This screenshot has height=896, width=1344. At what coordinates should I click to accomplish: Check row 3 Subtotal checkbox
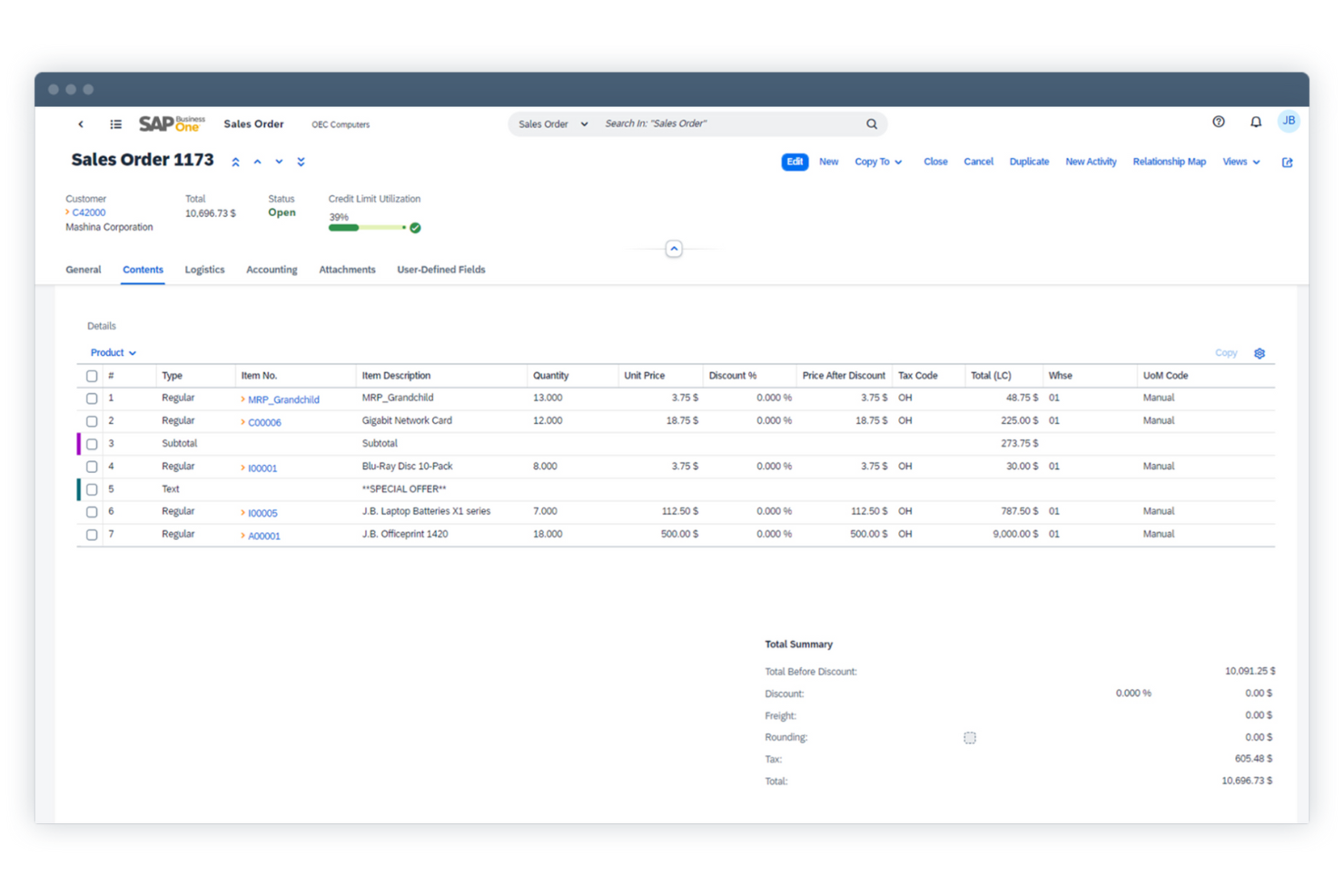[92, 444]
